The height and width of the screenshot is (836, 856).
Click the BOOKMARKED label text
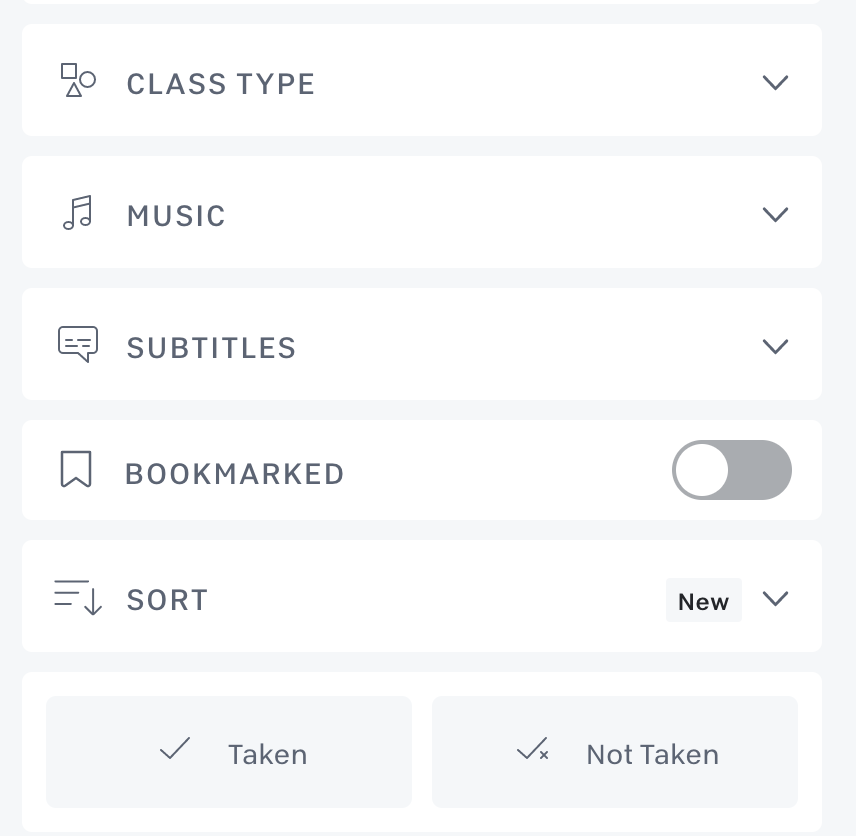(x=235, y=474)
